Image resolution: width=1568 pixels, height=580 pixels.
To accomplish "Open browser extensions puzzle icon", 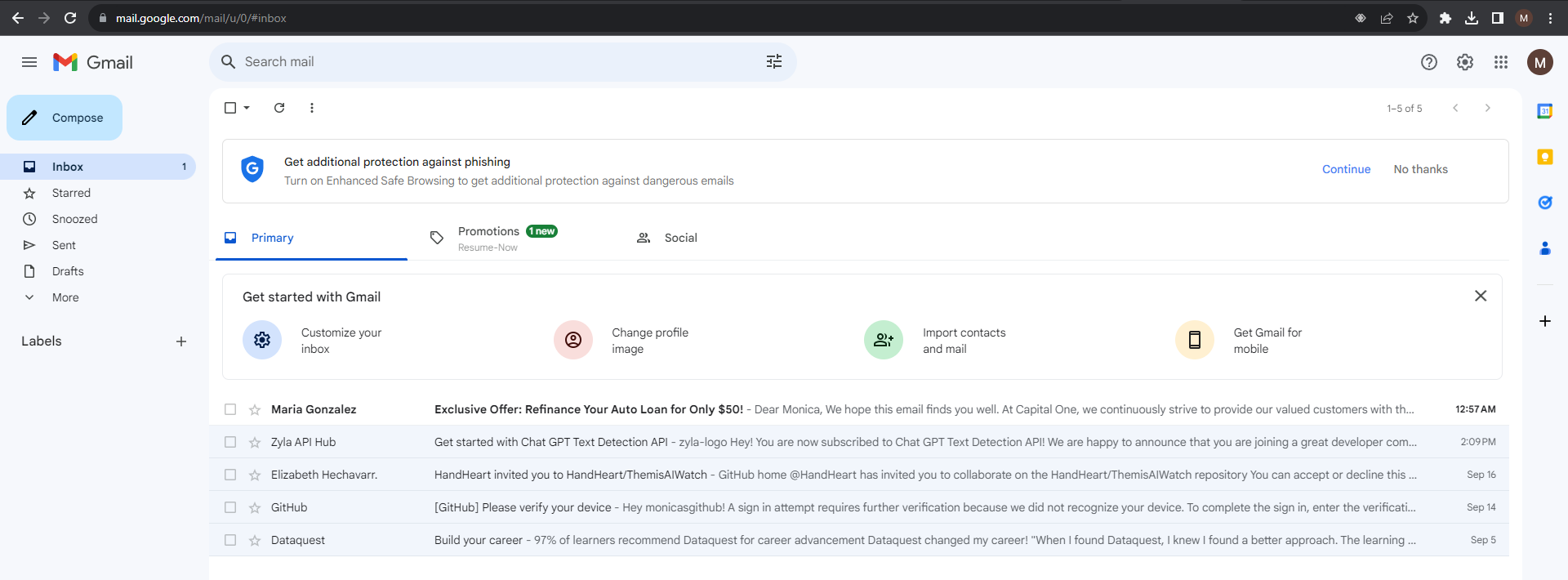I will 1445,18.
